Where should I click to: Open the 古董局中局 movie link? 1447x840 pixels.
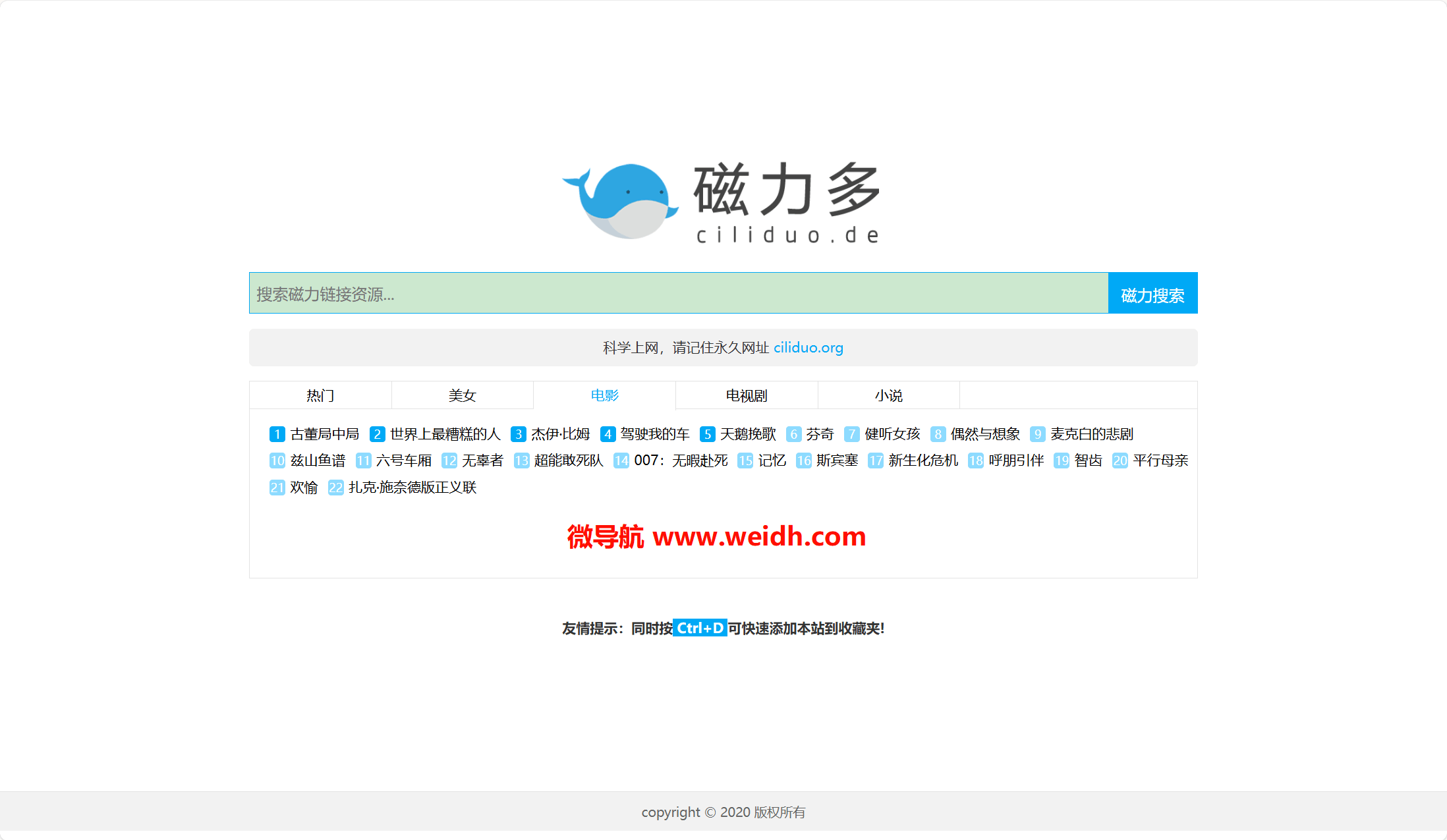(x=324, y=434)
